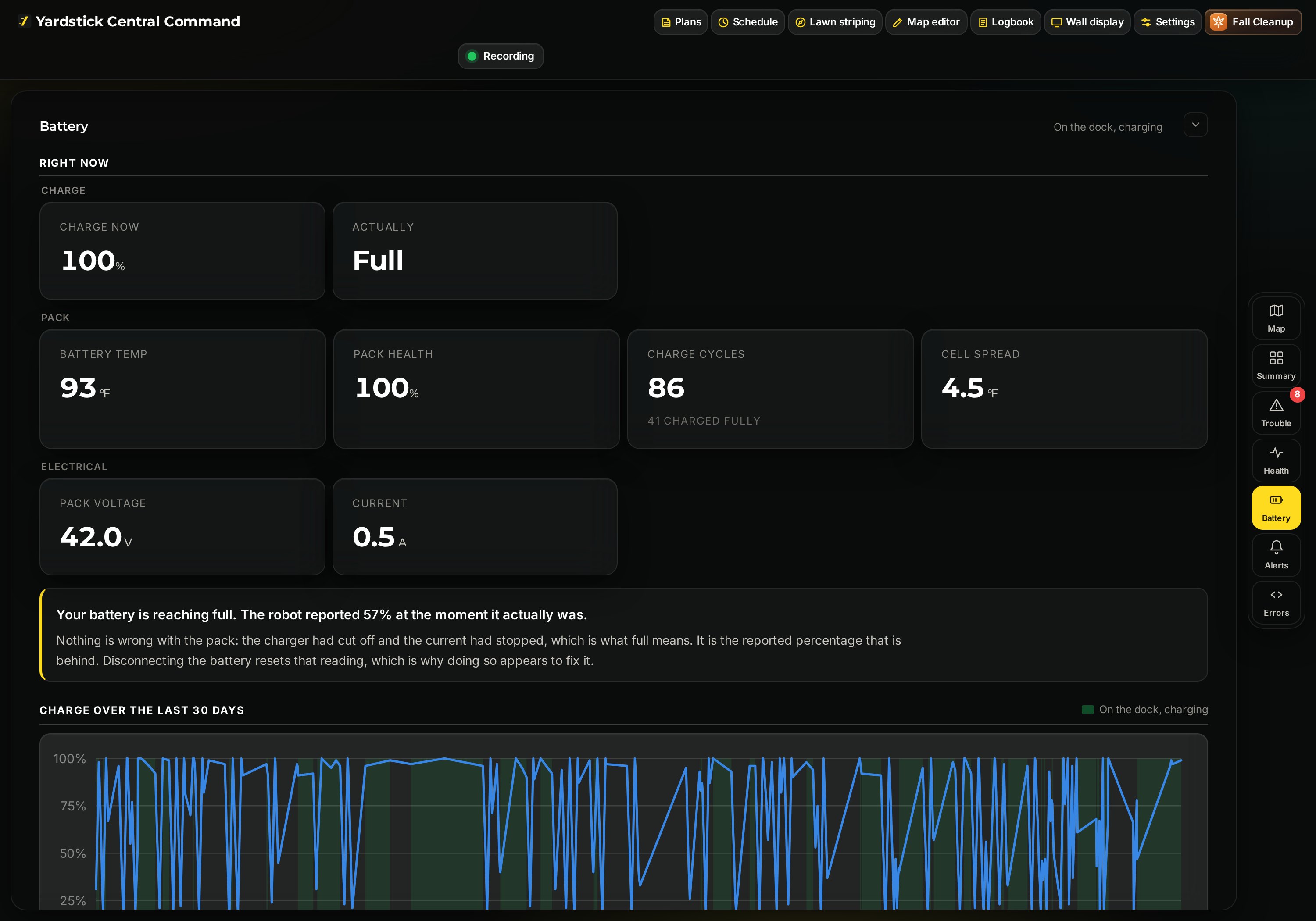Click the Fall Cleanup leaf icon
Image resolution: width=1316 pixels, height=921 pixels.
1218,22
